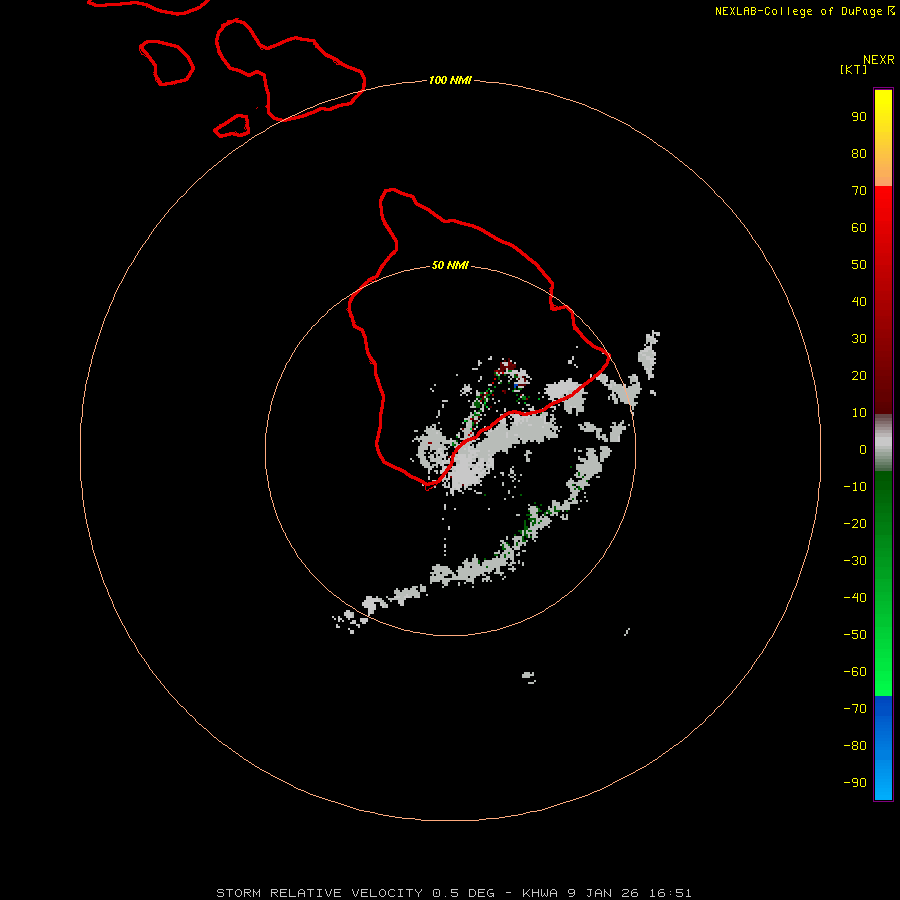900x900 pixels.
Task: Click the dark red velocity patch inside the island
Action: click(507, 366)
